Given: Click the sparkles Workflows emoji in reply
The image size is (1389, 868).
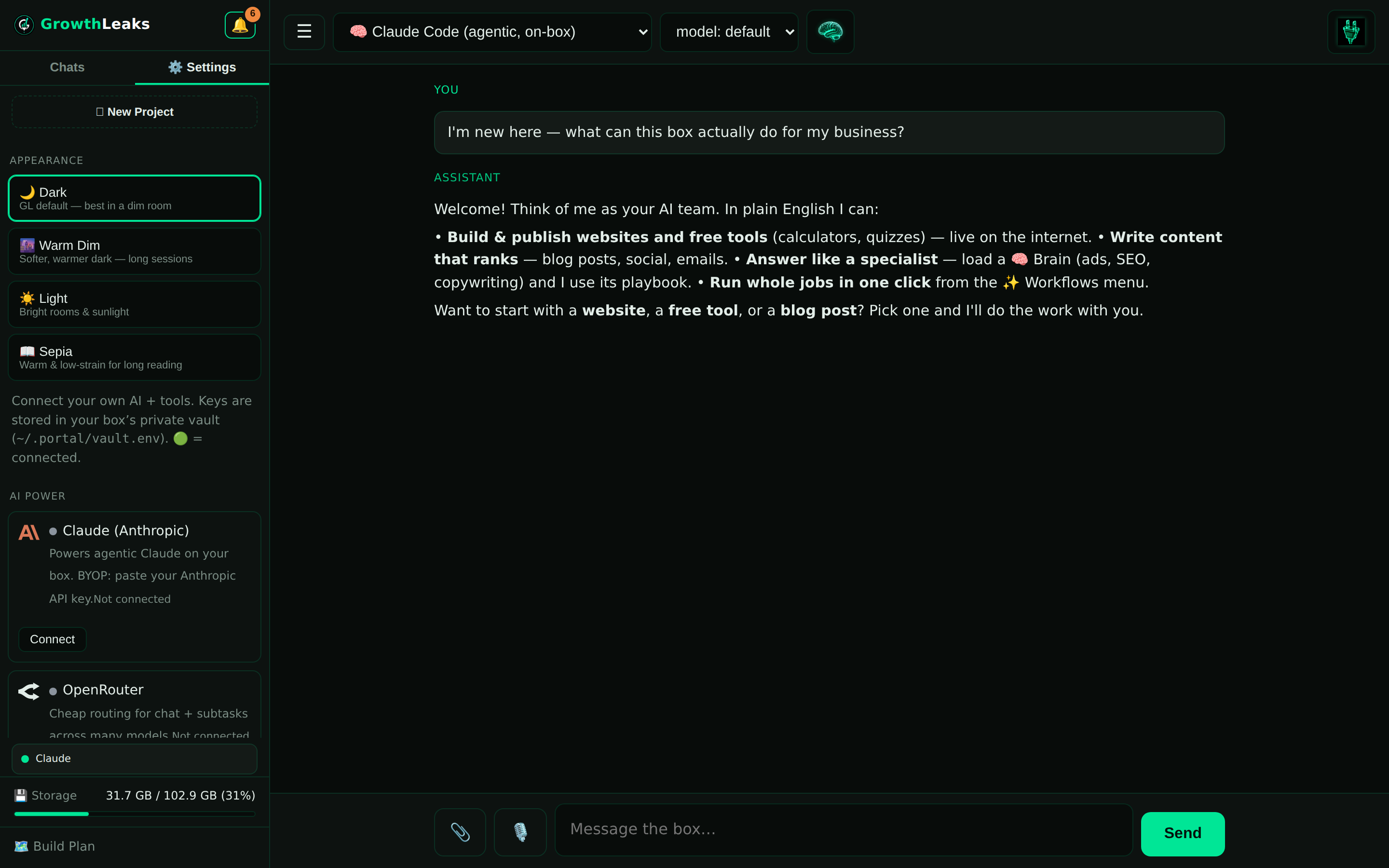Looking at the screenshot, I should pyautogui.click(x=1011, y=283).
